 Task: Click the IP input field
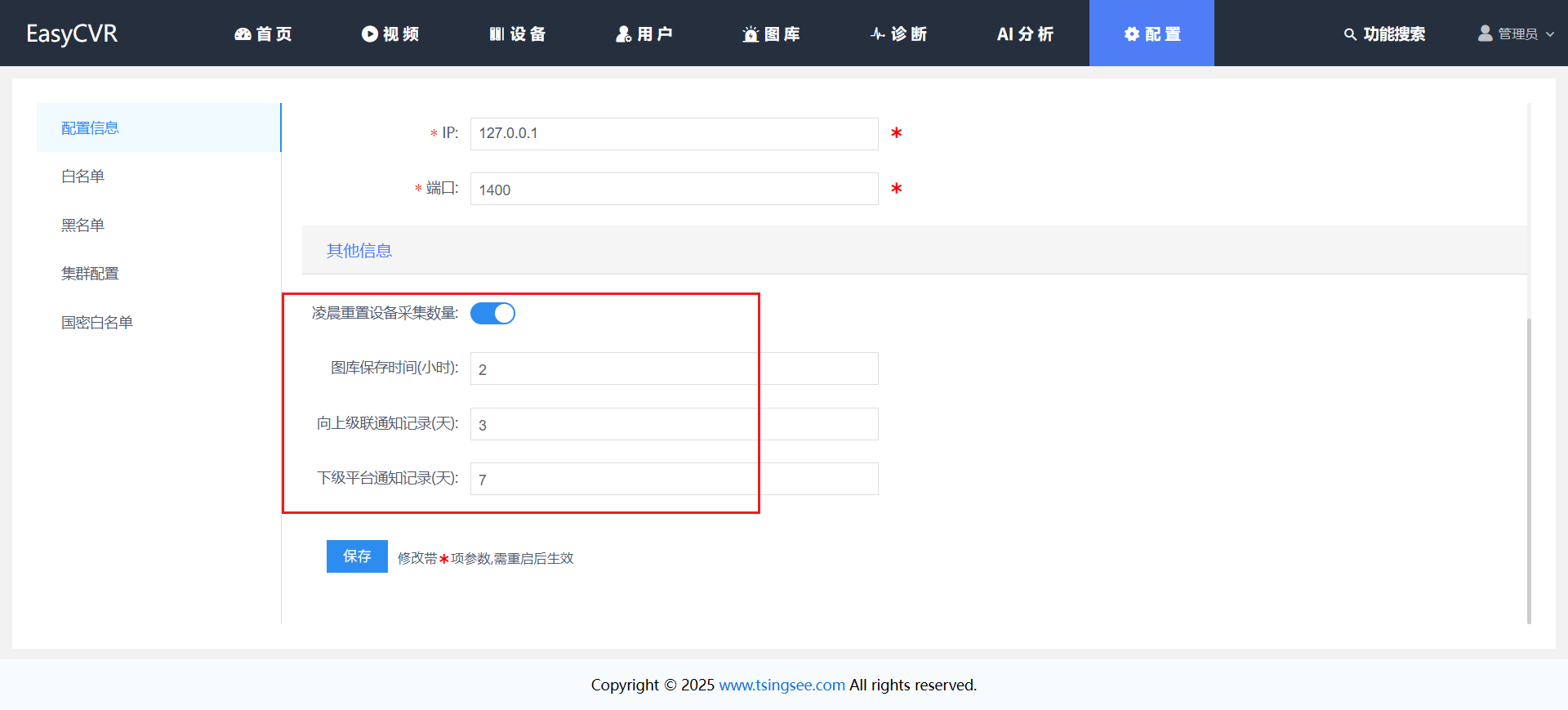coord(675,134)
